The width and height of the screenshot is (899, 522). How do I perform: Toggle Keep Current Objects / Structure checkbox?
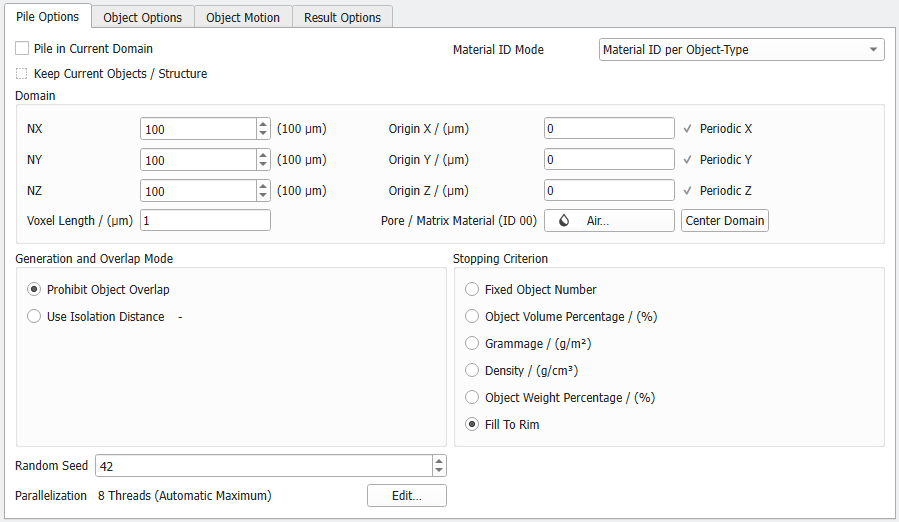click(x=22, y=73)
